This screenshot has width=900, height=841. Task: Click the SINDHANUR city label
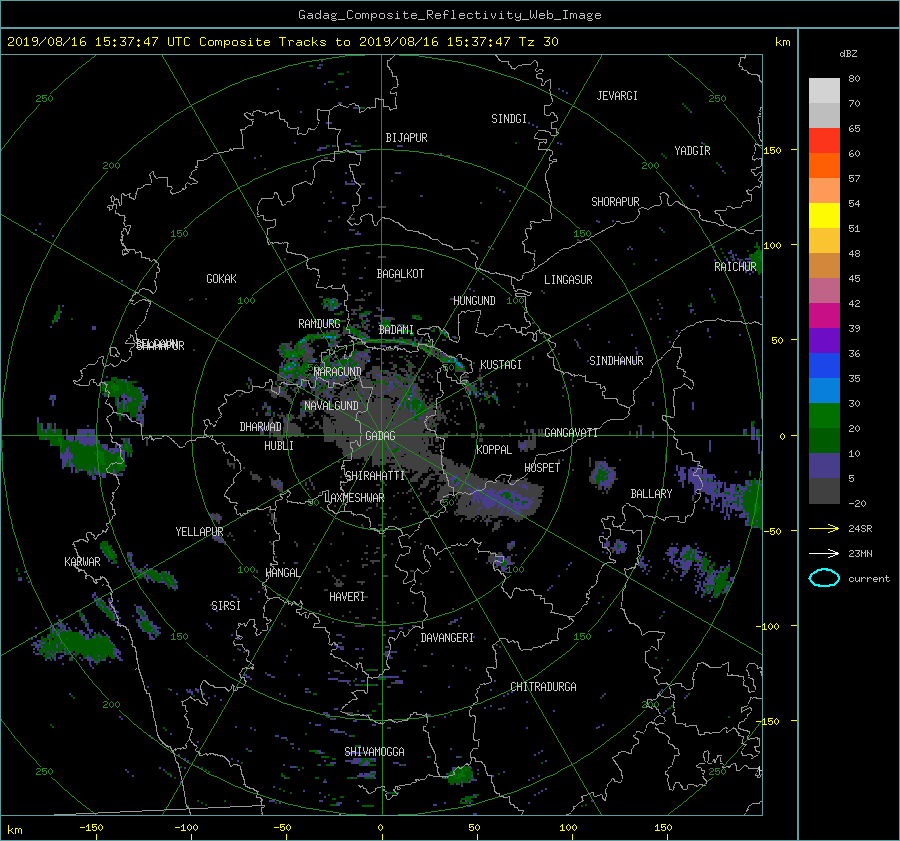tap(616, 361)
